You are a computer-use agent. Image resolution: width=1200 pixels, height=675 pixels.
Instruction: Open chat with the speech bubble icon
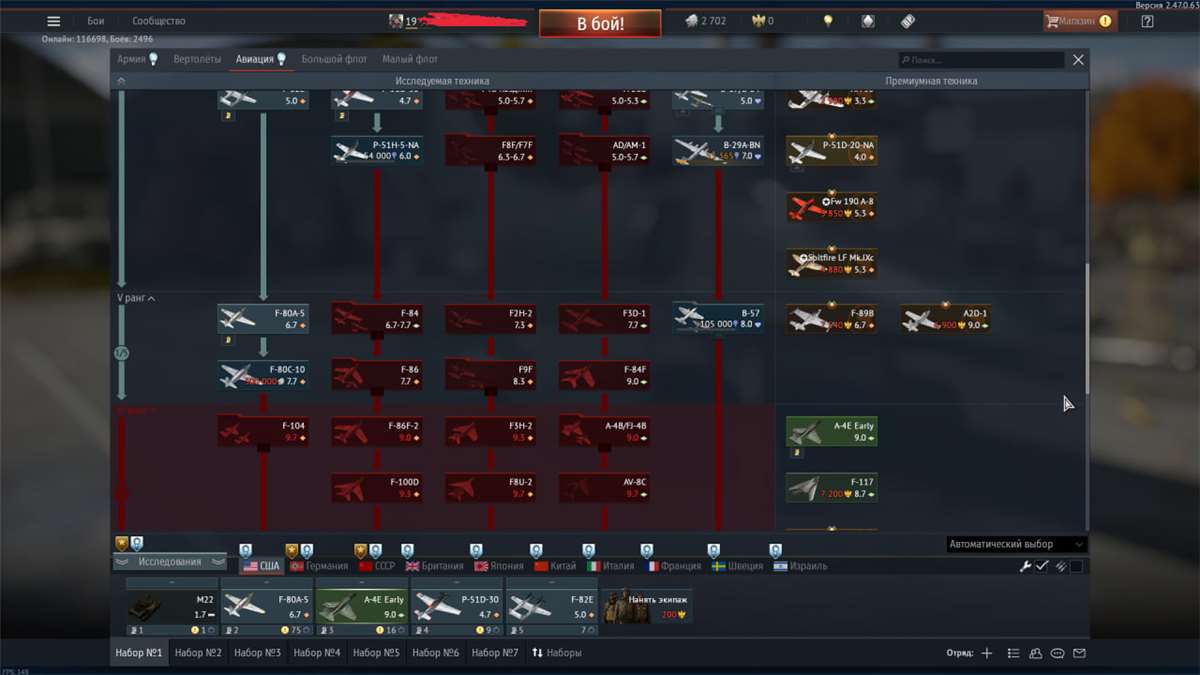[x=1057, y=653]
